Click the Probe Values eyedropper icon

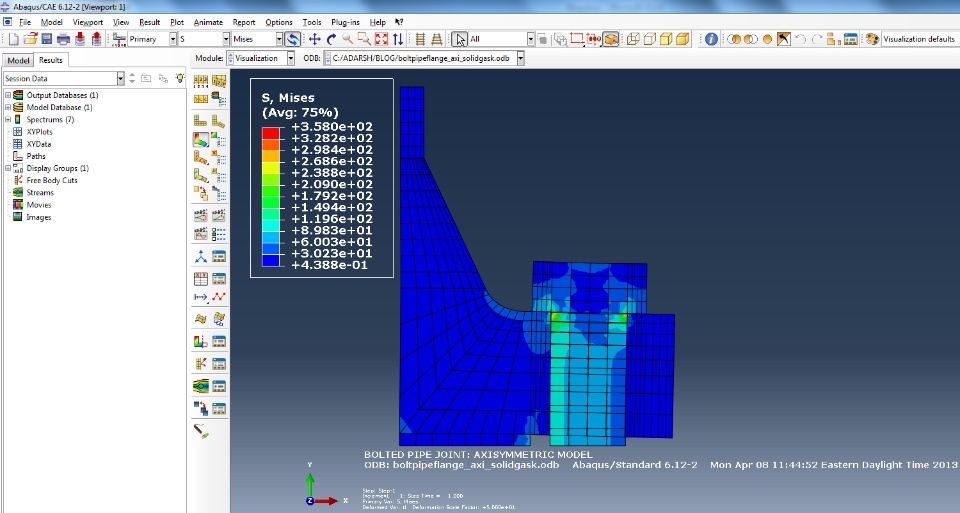(201, 430)
